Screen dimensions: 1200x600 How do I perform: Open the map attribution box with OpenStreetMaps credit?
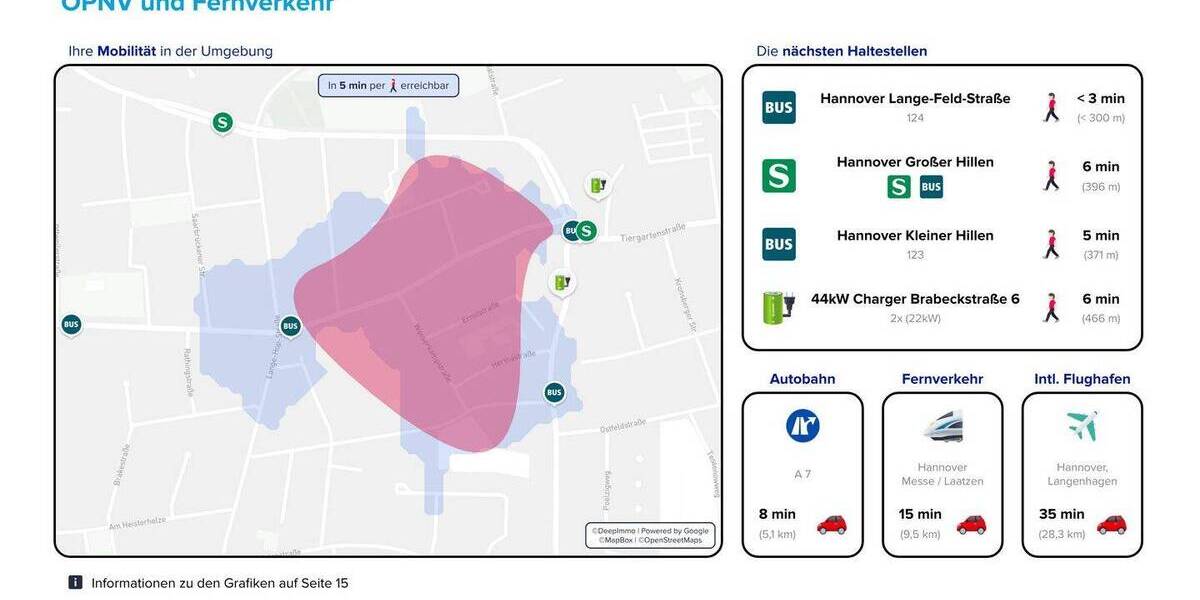coord(650,535)
